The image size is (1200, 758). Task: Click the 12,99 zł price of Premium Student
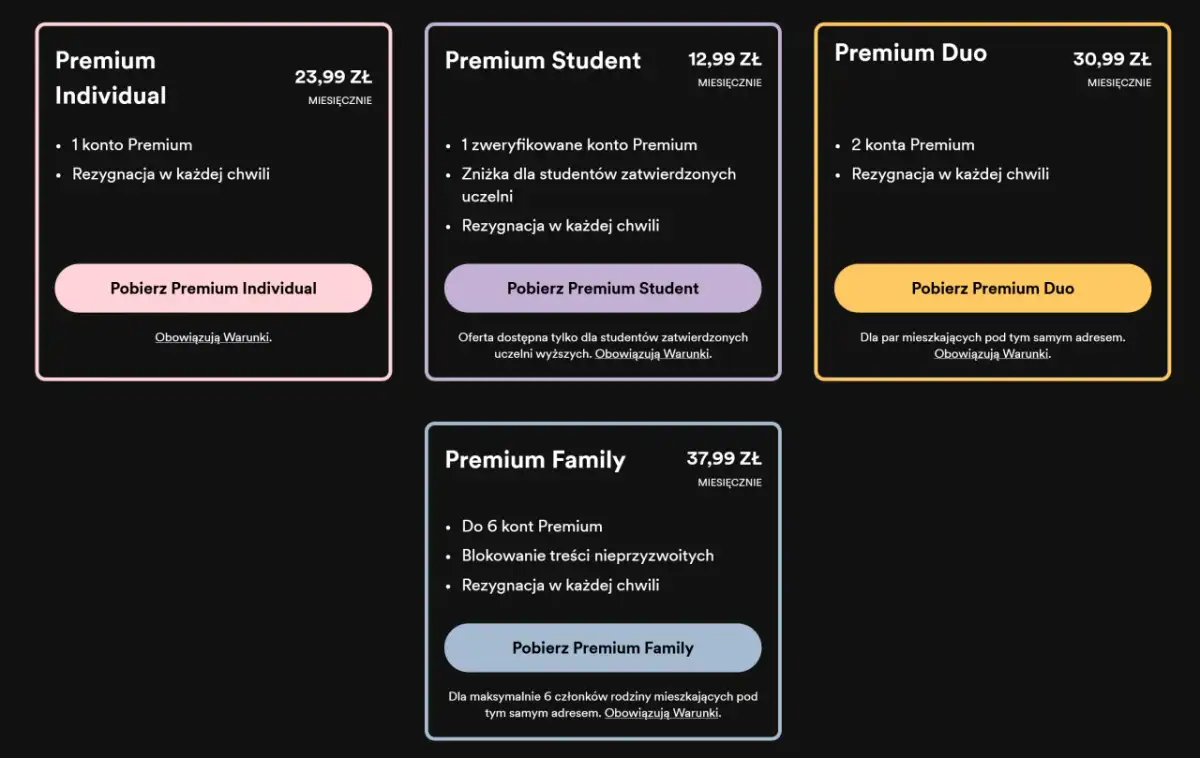723,58
